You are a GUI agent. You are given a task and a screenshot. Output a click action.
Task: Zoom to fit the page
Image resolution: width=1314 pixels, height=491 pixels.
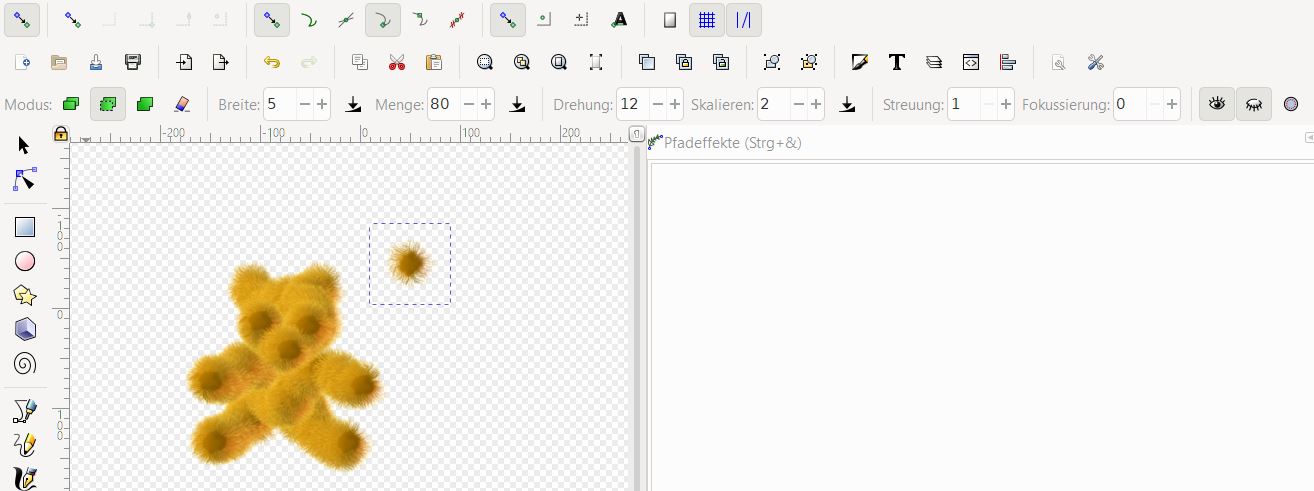pyautogui.click(x=559, y=62)
